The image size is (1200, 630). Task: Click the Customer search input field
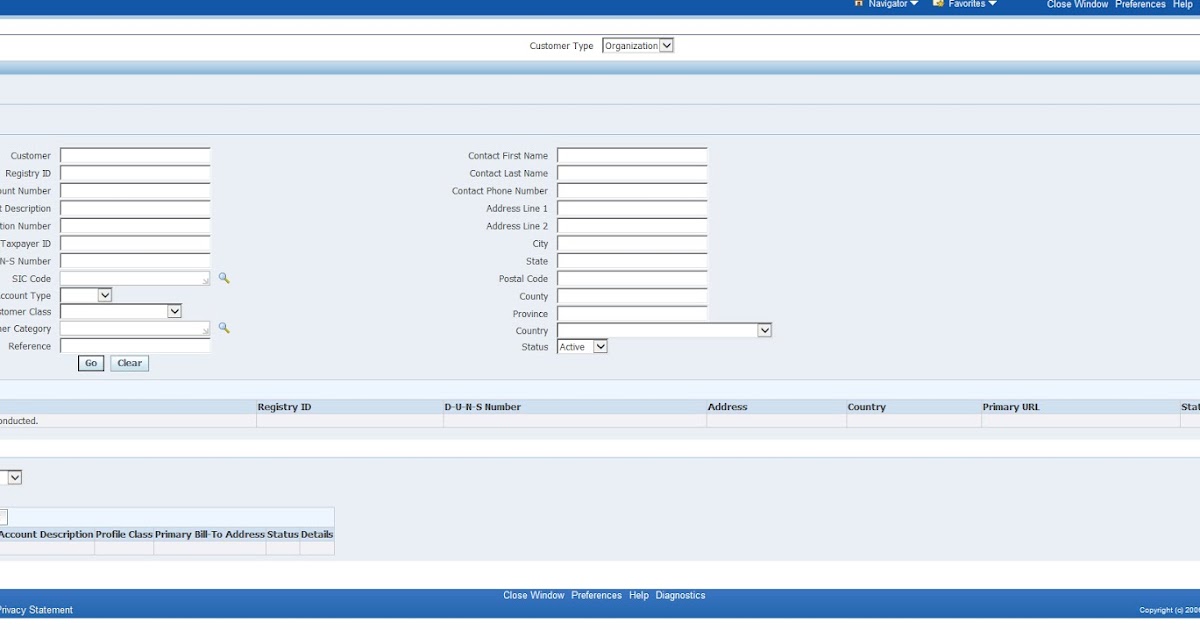click(x=134, y=155)
